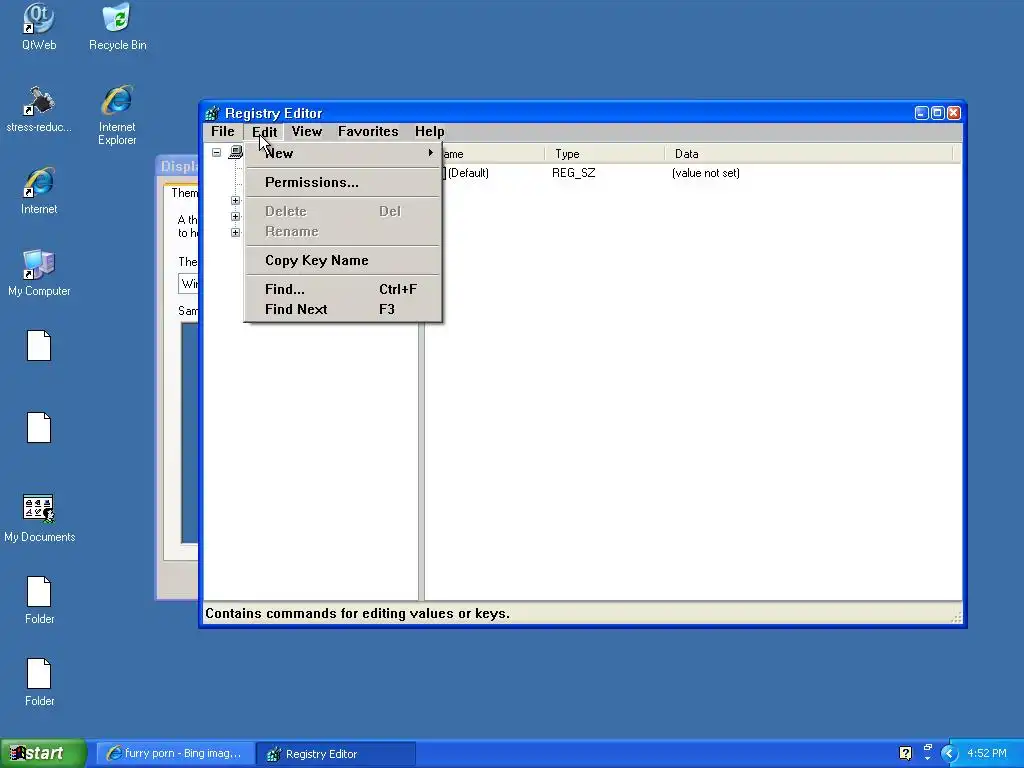Select the stress-reduc... desktop icon
The height and width of the screenshot is (768, 1024).
[39, 108]
